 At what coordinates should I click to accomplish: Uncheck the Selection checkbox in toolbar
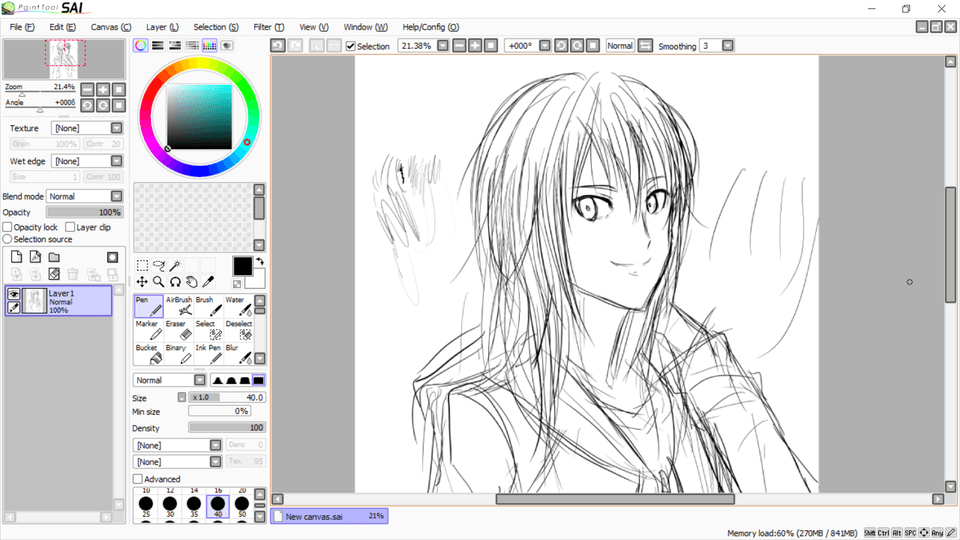point(351,46)
